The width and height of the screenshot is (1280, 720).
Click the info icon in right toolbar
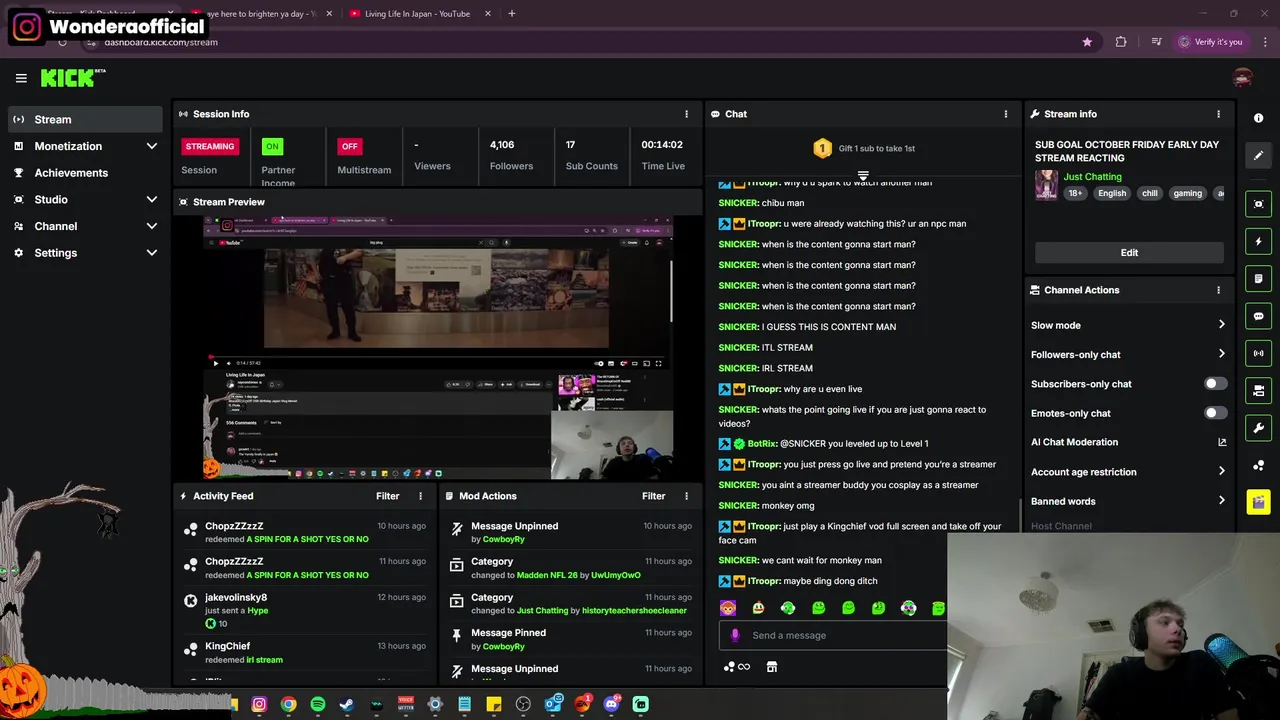pos(1258,118)
